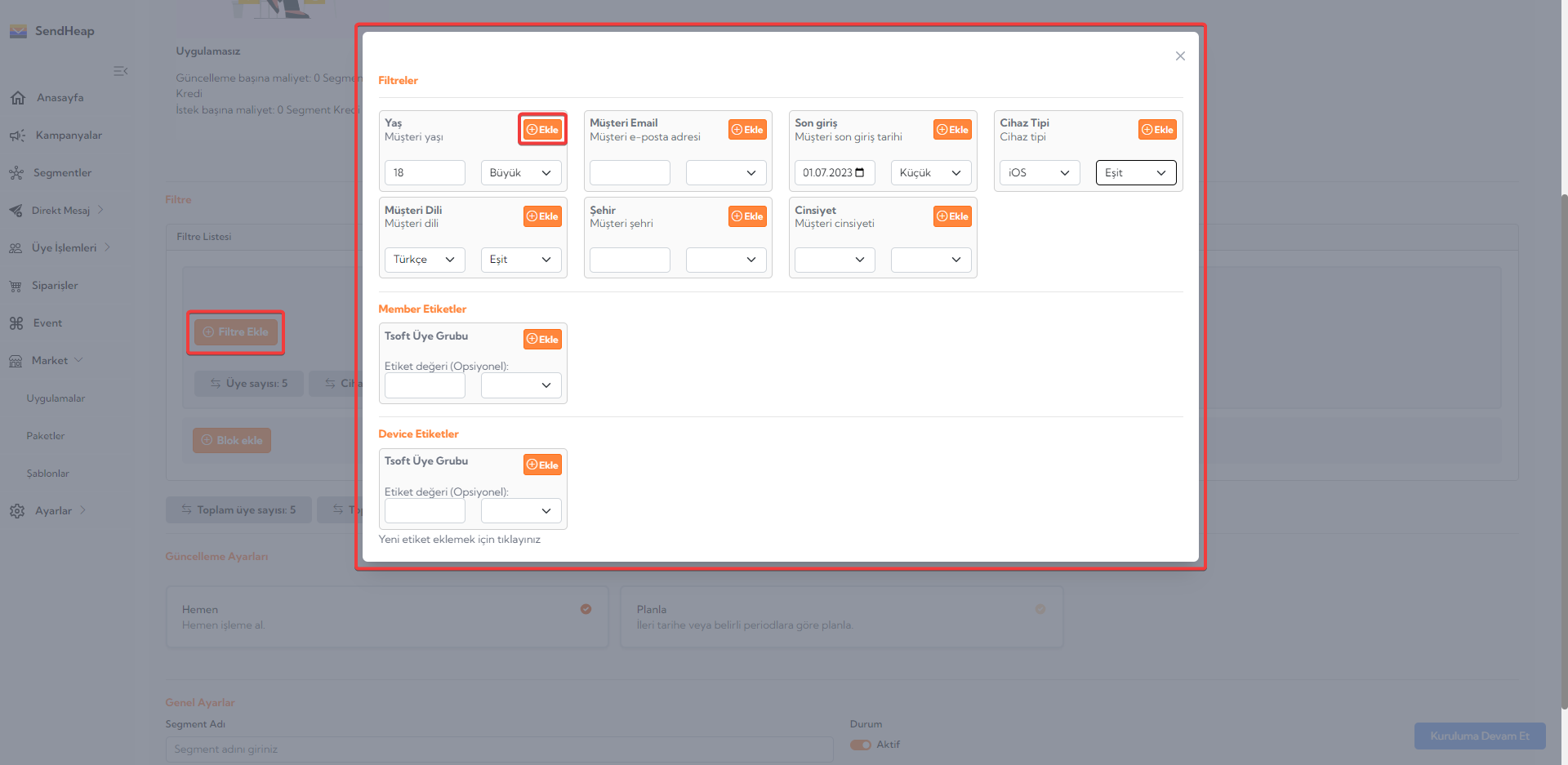Open the Müşteri Dili operator dropdown showing Eşit

click(x=521, y=260)
